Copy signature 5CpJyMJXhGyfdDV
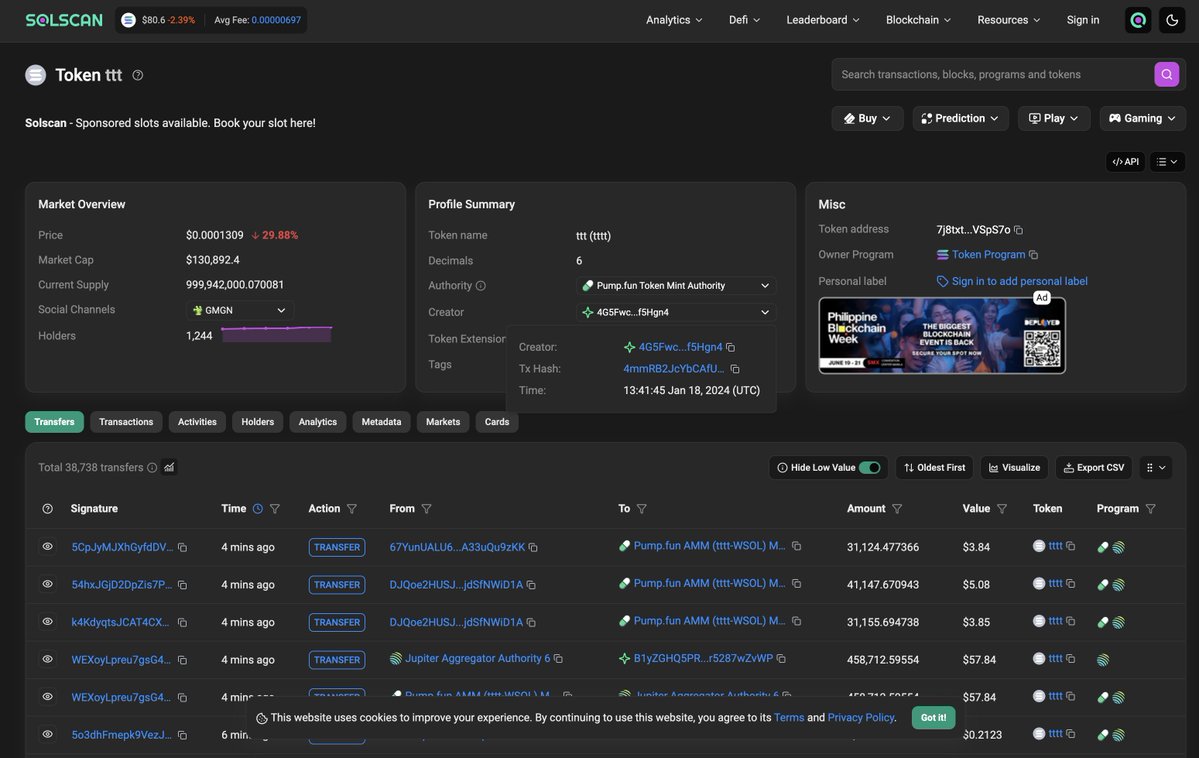The width and height of the screenshot is (1199, 758). point(182,548)
